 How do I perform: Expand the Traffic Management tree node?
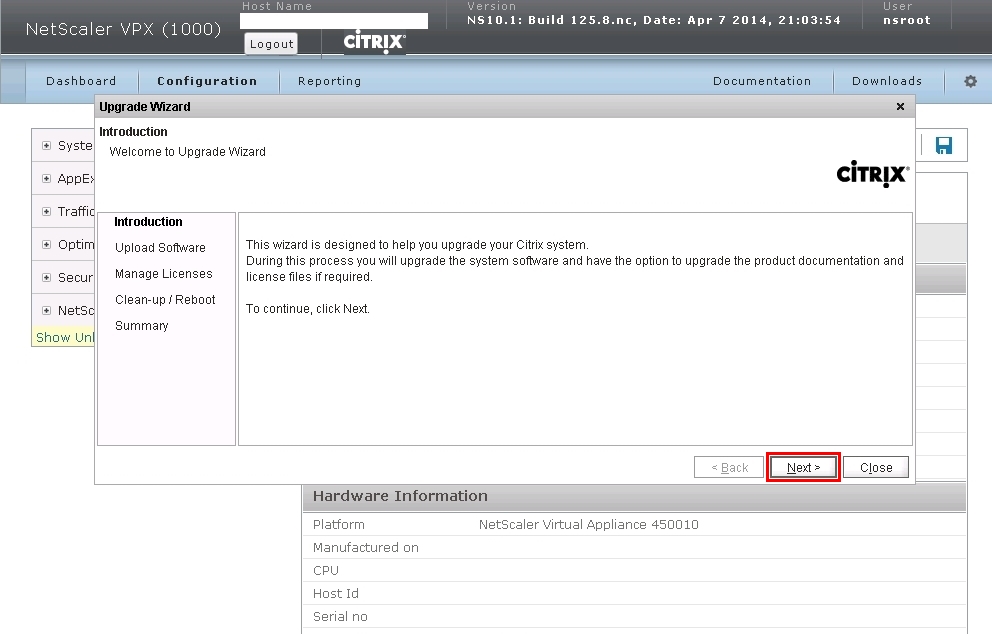pos(46,211)
